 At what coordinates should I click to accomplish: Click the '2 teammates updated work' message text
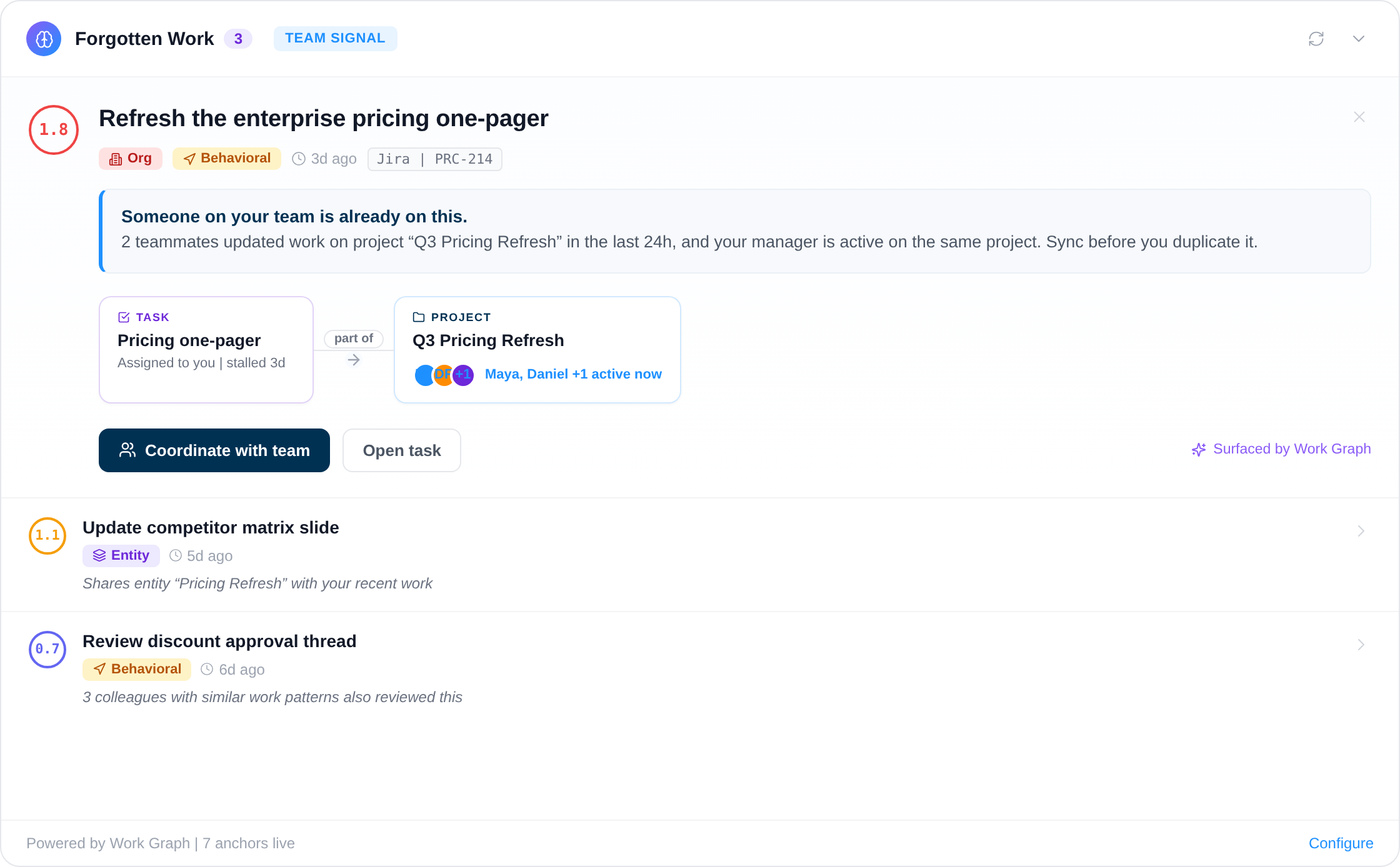click(x=689, y=242)
